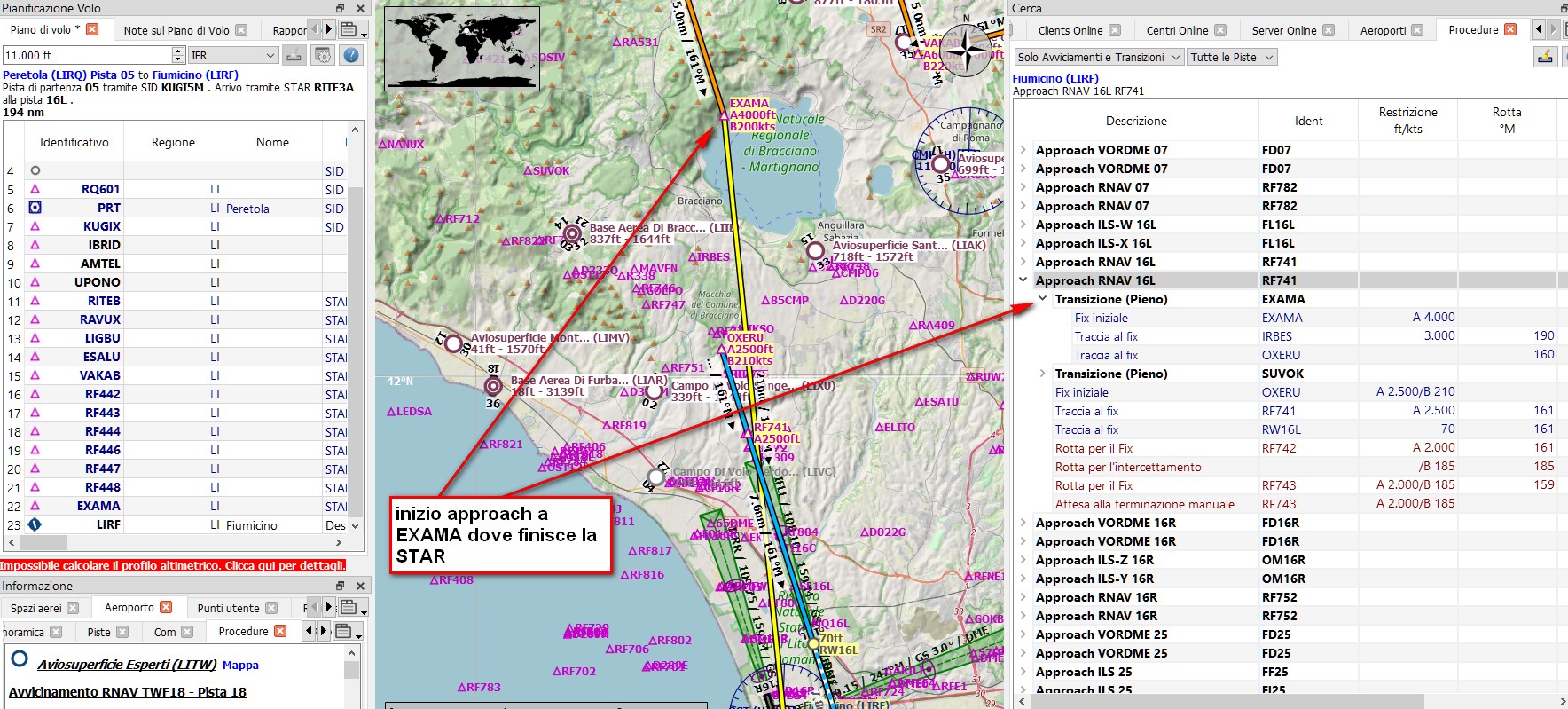1568x709 pixels.
Task: Close the Piano di volo tab
Action: coord(92,29)
